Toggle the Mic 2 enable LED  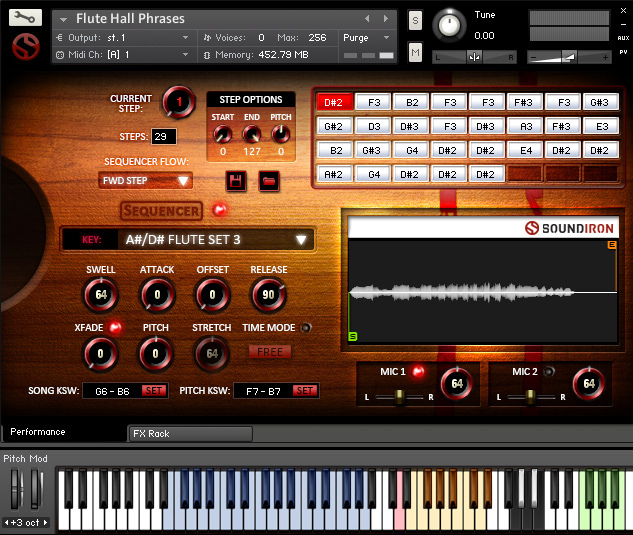pos(549,371)
